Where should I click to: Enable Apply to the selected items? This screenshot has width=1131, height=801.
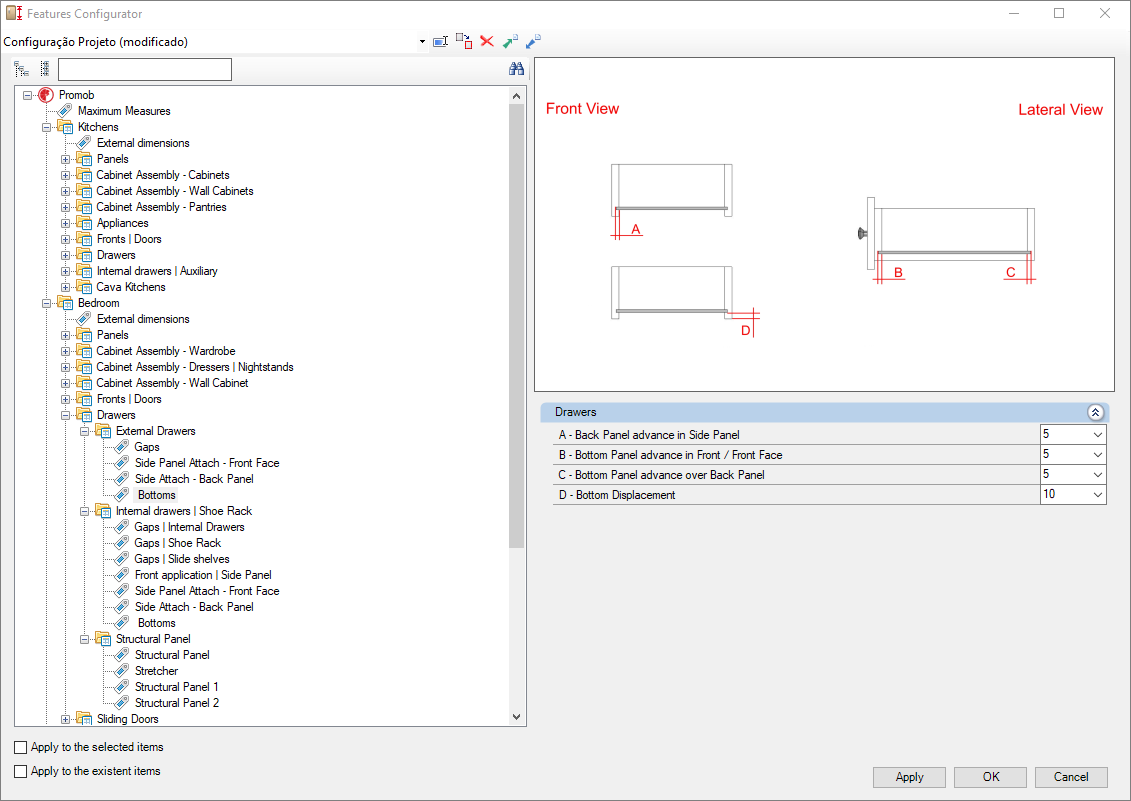[x=20, y=748]
